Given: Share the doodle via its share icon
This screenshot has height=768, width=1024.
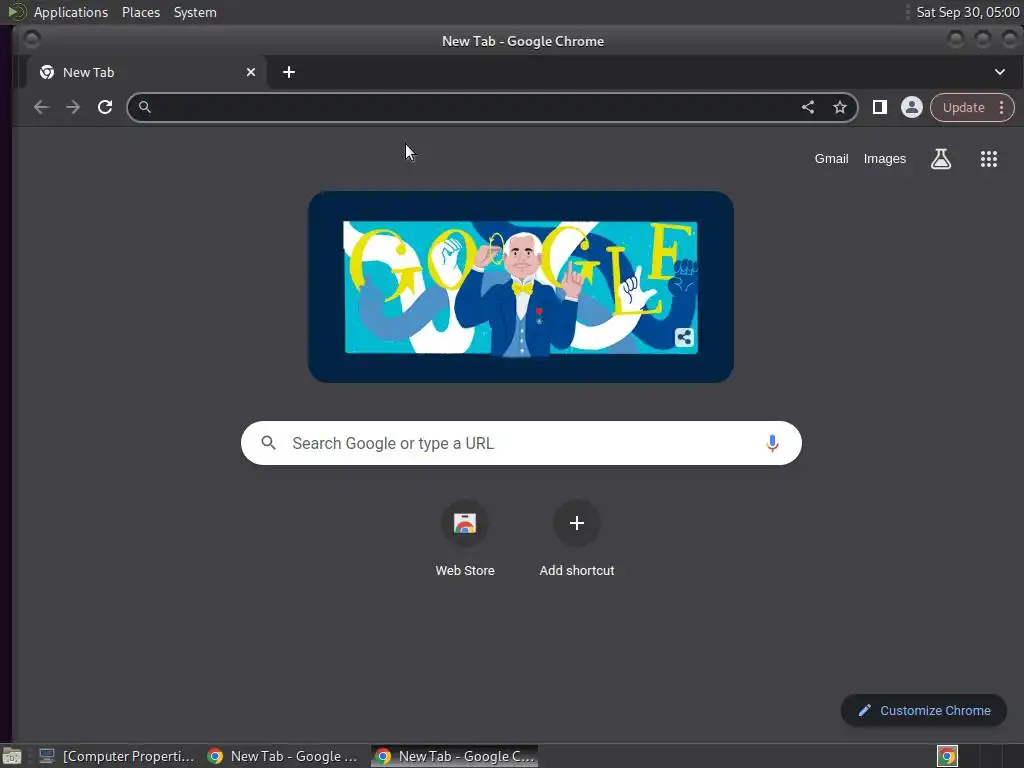Looking at the screenshot, I should (x=684, y=337).
